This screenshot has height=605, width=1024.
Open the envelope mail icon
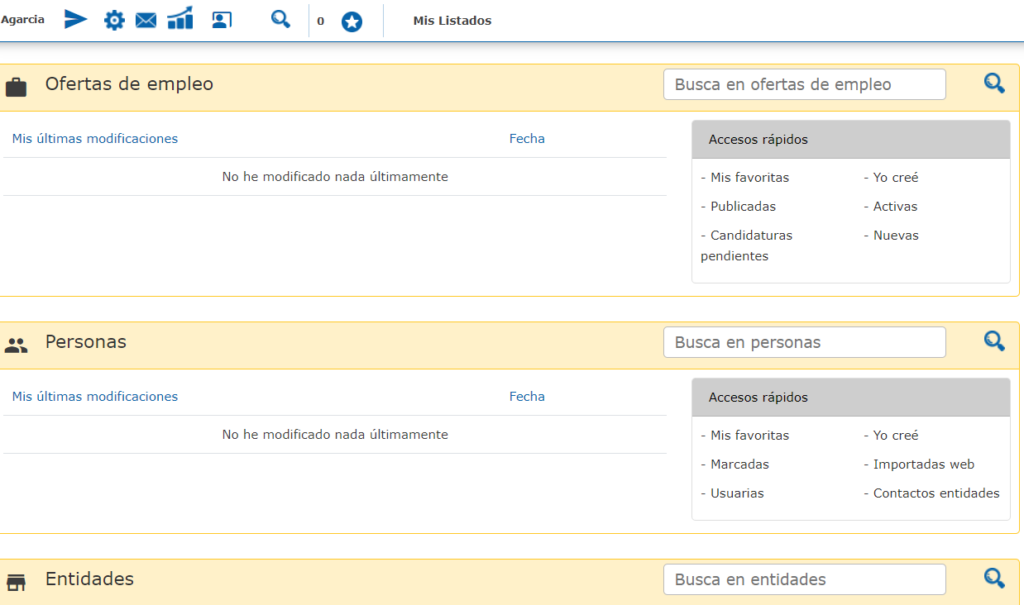tap(146, 20)
